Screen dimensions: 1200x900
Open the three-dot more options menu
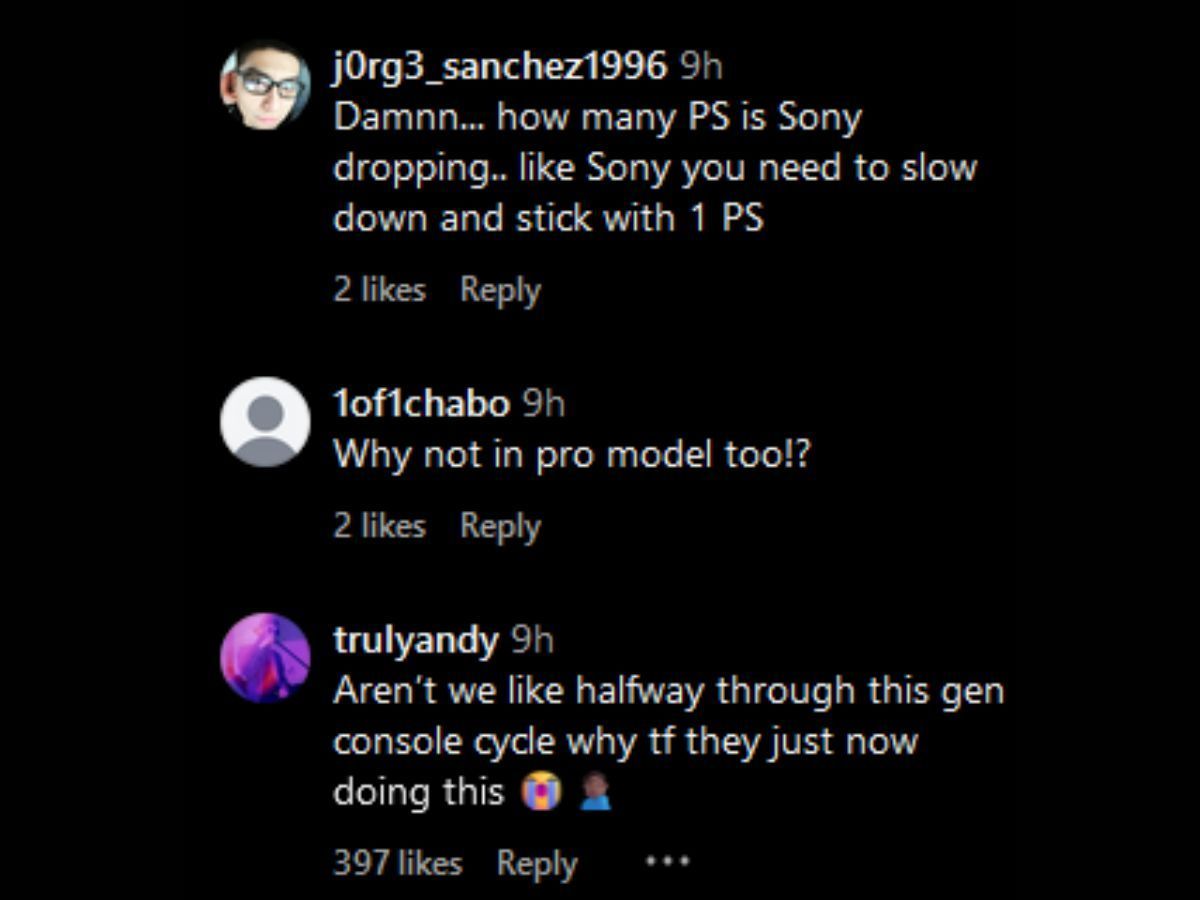[667, 861]
